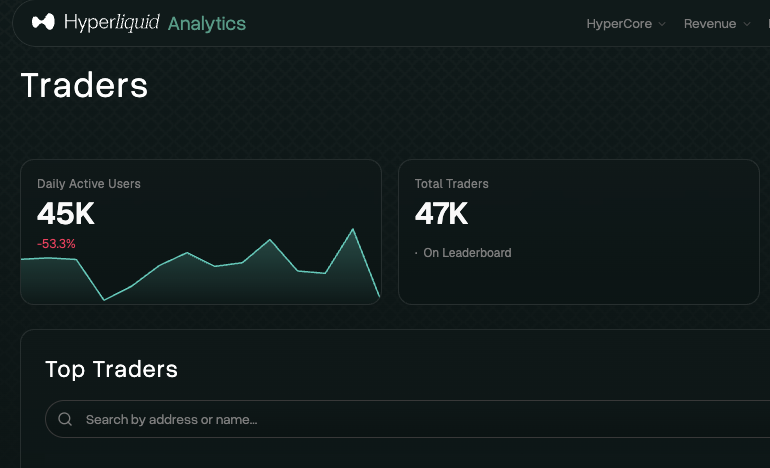Click the On Leaderboard label

[x=467, y=253]
